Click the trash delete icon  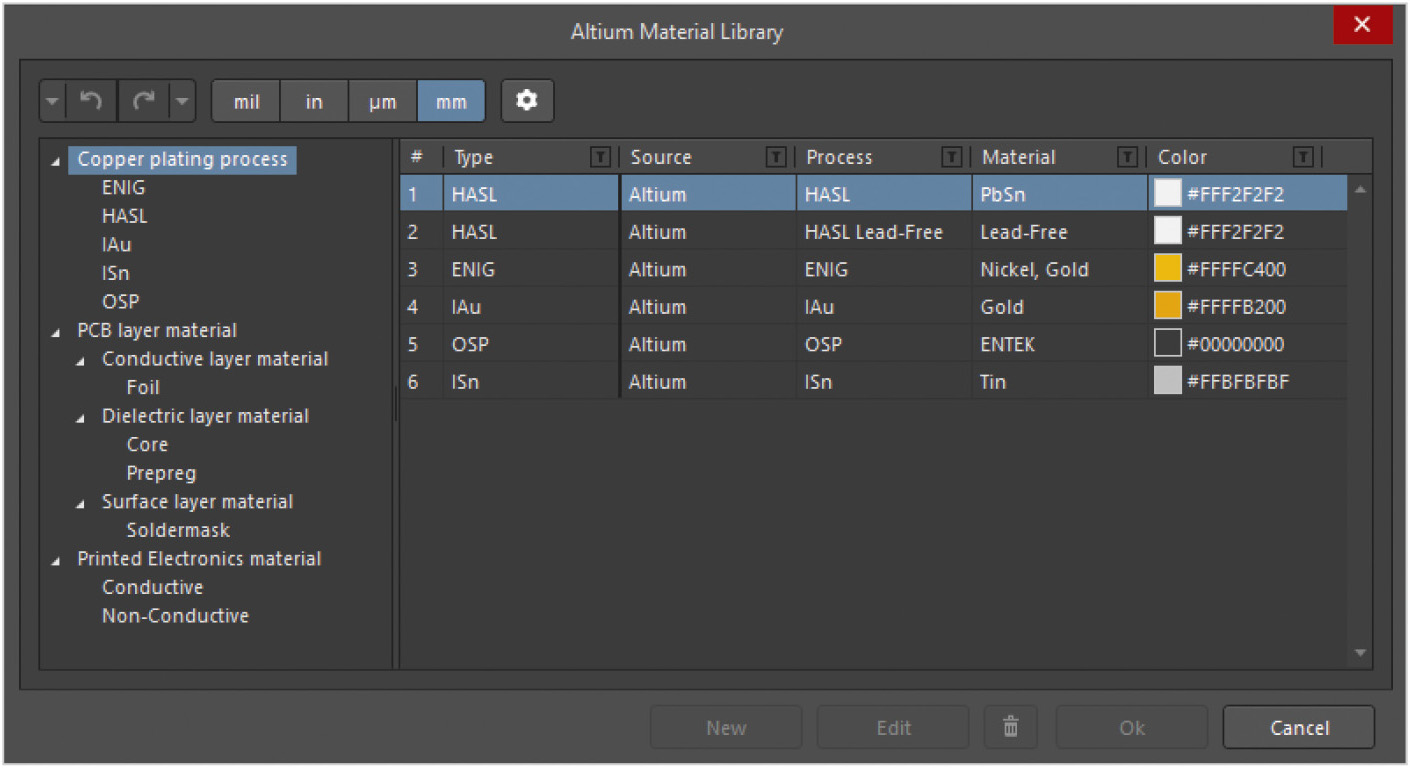pyautogui.click(x=1011, y=727)
